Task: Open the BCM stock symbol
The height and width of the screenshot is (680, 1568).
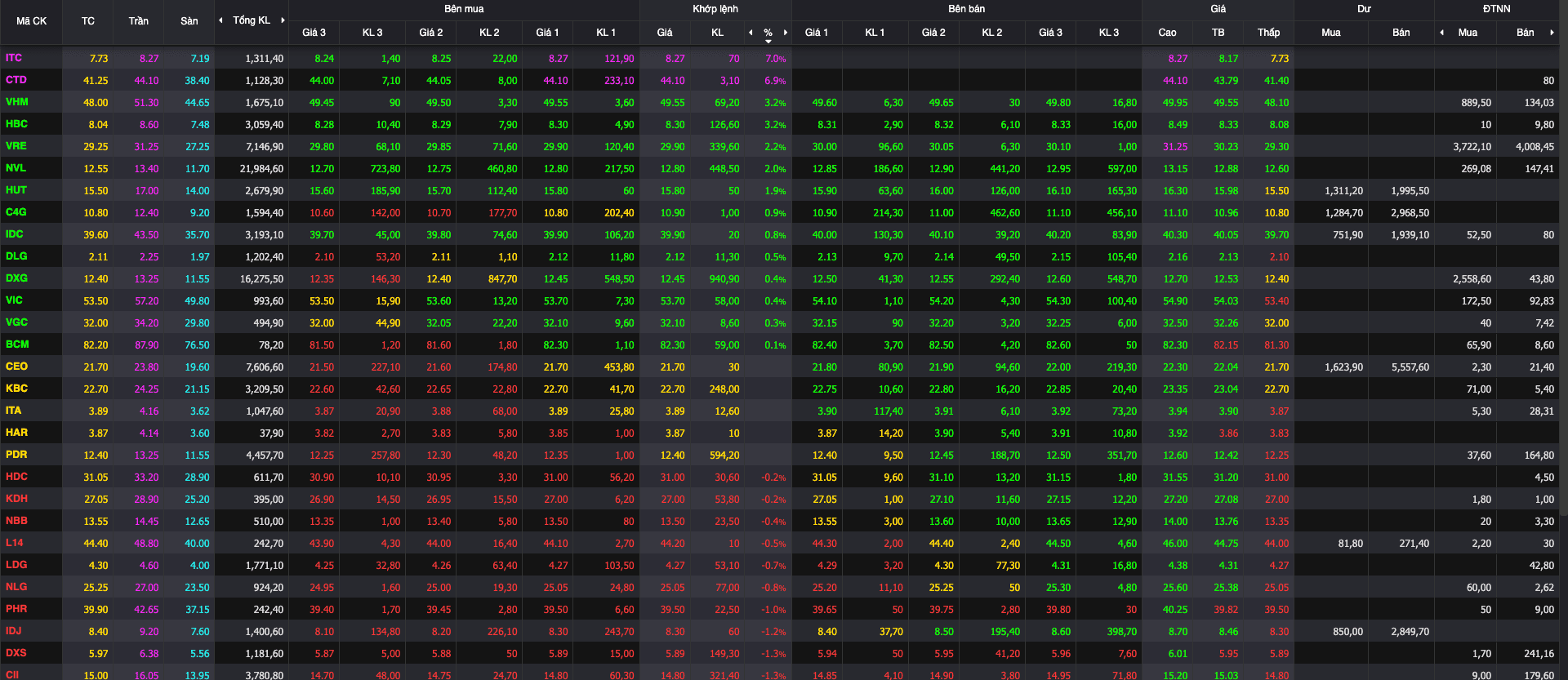Action: click(16, 344)
